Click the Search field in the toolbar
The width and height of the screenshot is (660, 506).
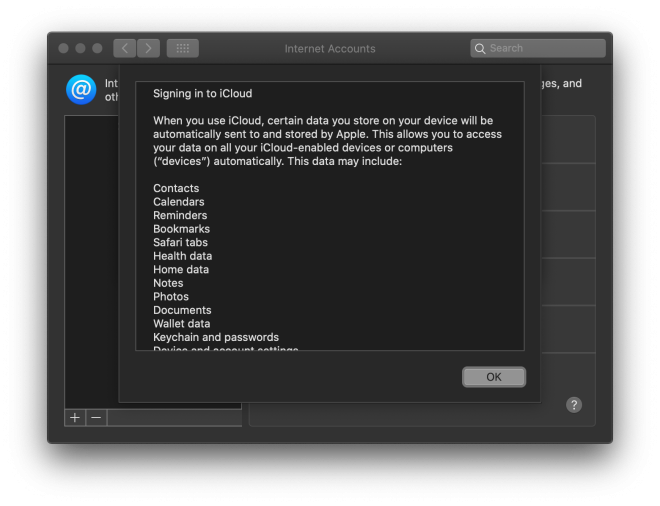538,48
